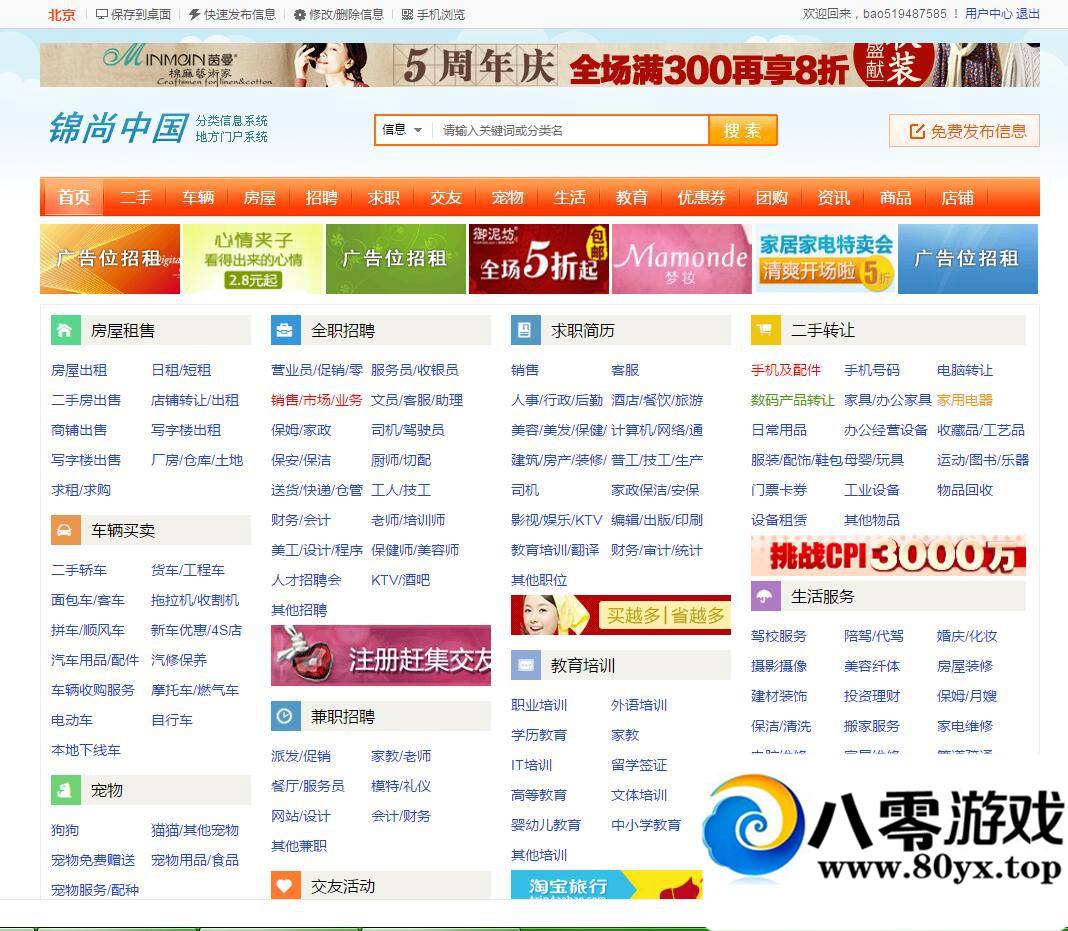Viewport: 1068px width, 931px height.
Task: Open the 人事/行政/后勤 resume link
Action: tap(556, 400)
